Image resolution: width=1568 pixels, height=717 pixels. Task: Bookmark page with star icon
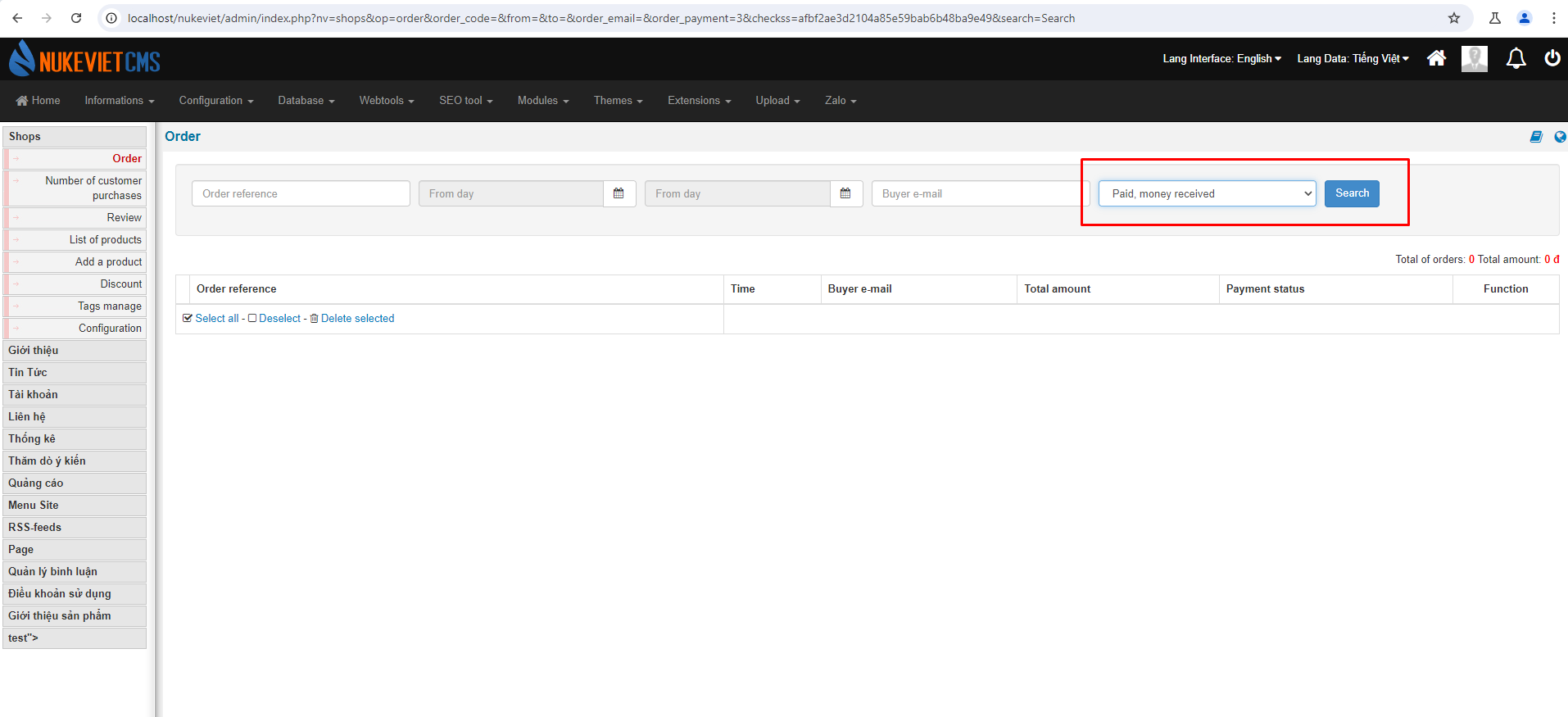point(1454,18)
